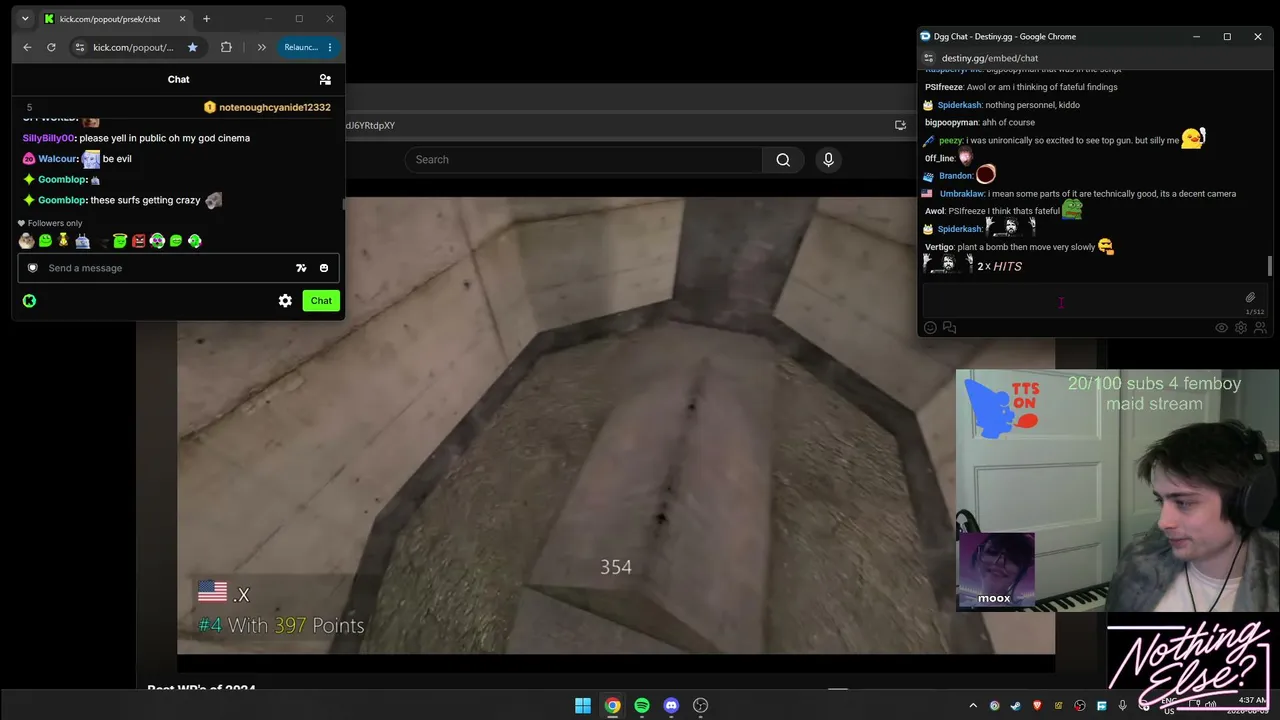Open SillyBilly00's Kick chat profile

click(x=48, y=138)
